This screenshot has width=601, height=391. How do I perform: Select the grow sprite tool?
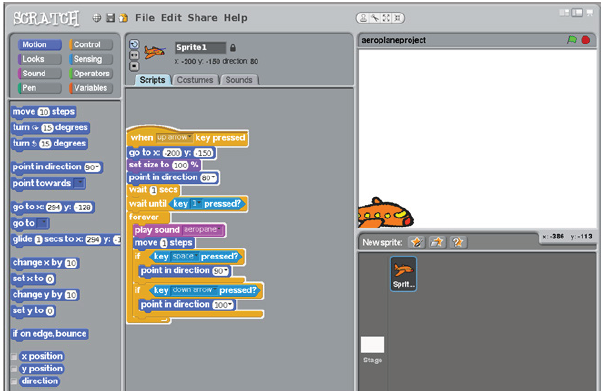(x=386, y=18)
